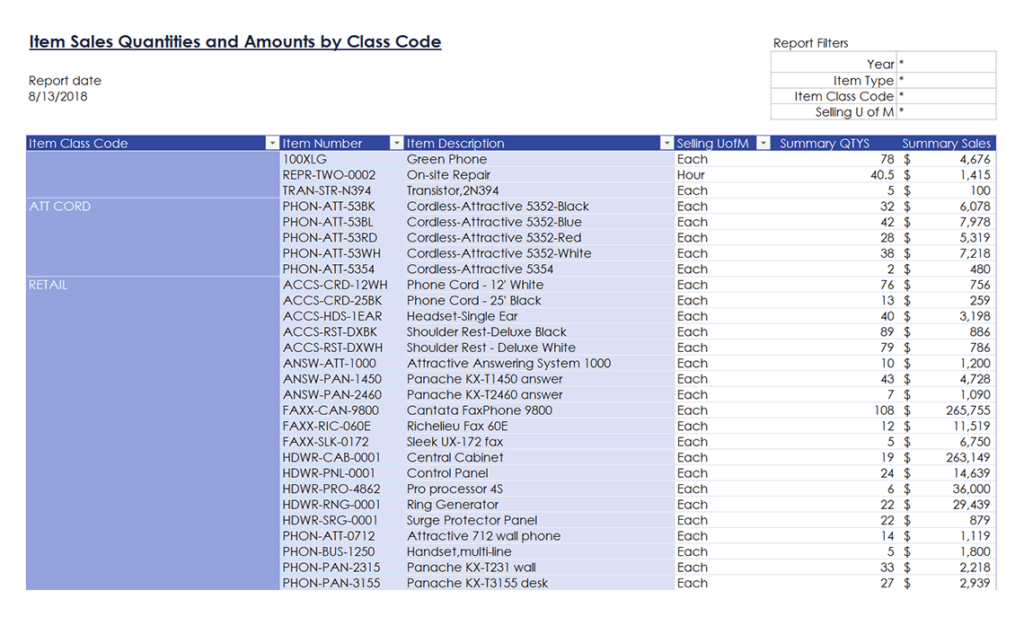Open the Item Number filter dropdown
Image resolution: width=1024 pixels, height=617 pixels.
(395, 143)
